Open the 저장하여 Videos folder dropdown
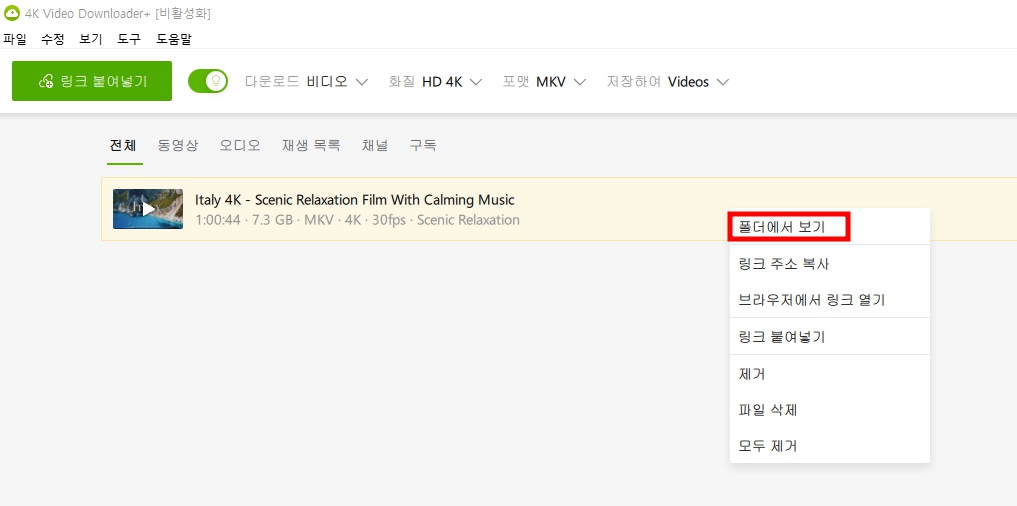 668,82
